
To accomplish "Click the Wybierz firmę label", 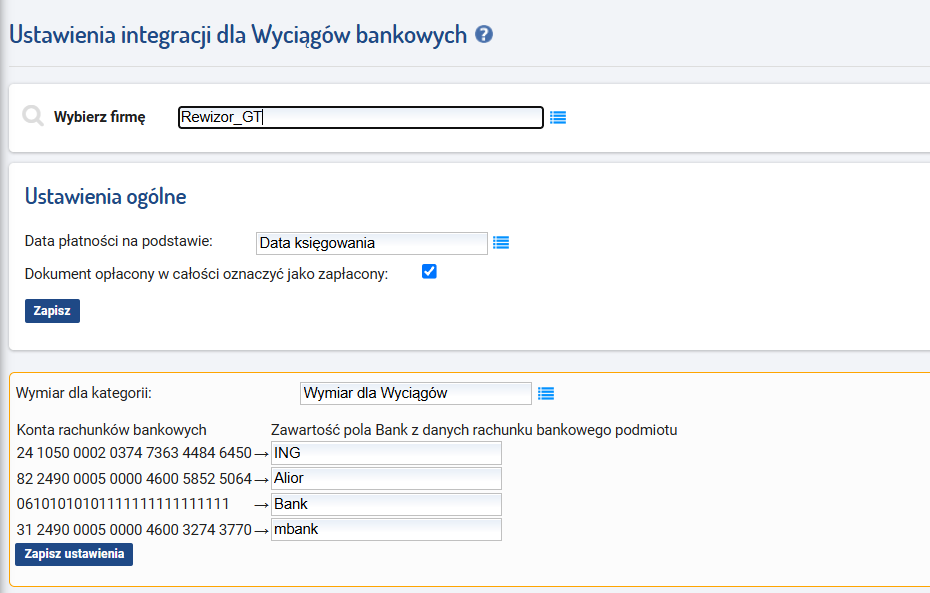I will click(100, 117).
